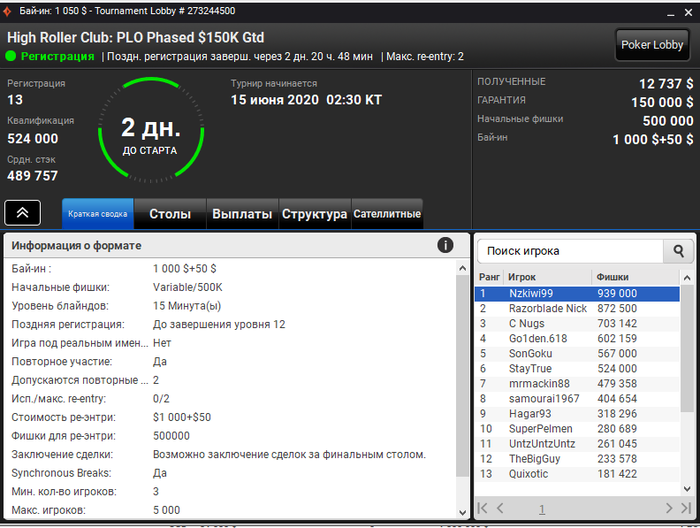This screenshot has height=528, width=700.
Task: Select player StayTrue row
Action: (577, 369)
